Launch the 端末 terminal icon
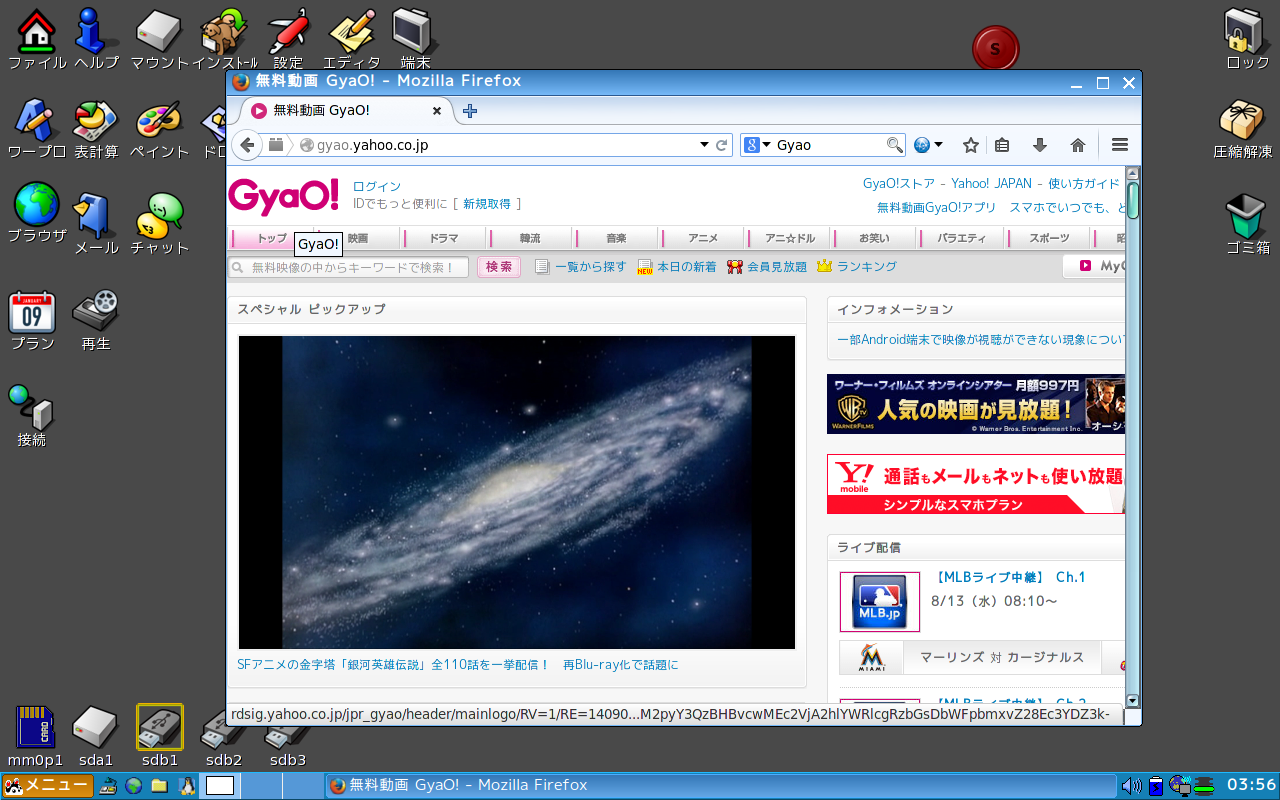 [x=415, y=39]
